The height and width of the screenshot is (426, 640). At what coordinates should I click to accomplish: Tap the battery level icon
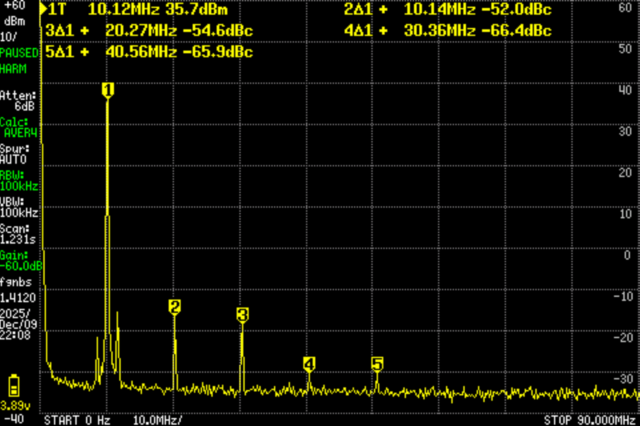(14, 385)
